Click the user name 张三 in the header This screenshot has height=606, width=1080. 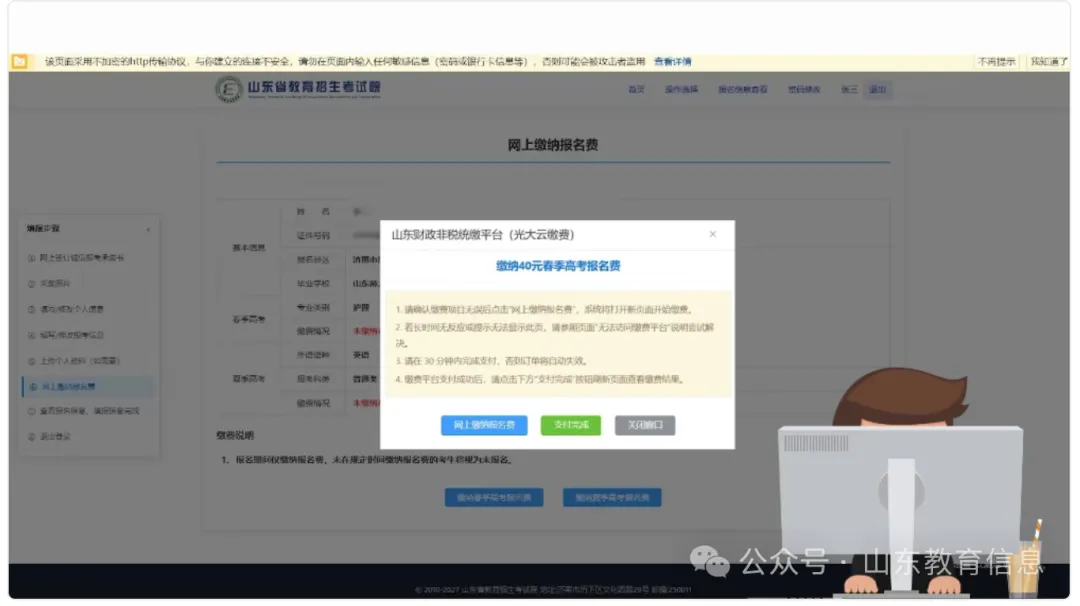click(x=849, y=90)
